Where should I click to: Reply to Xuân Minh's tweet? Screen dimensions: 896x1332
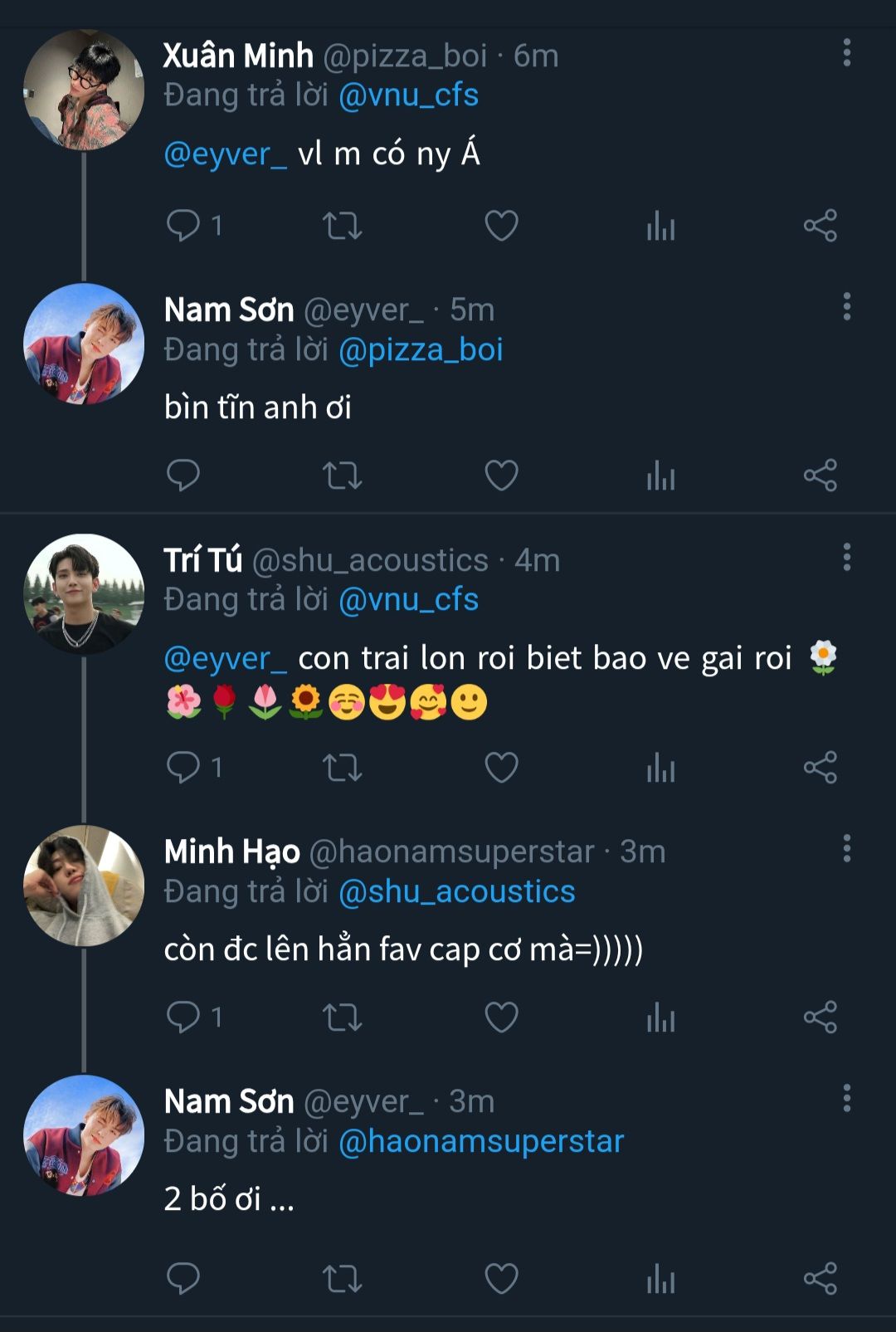(x=183, y=225)
